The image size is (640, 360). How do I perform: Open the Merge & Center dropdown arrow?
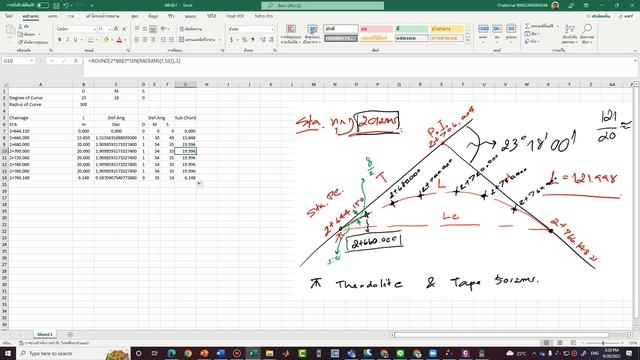point(220,40)
